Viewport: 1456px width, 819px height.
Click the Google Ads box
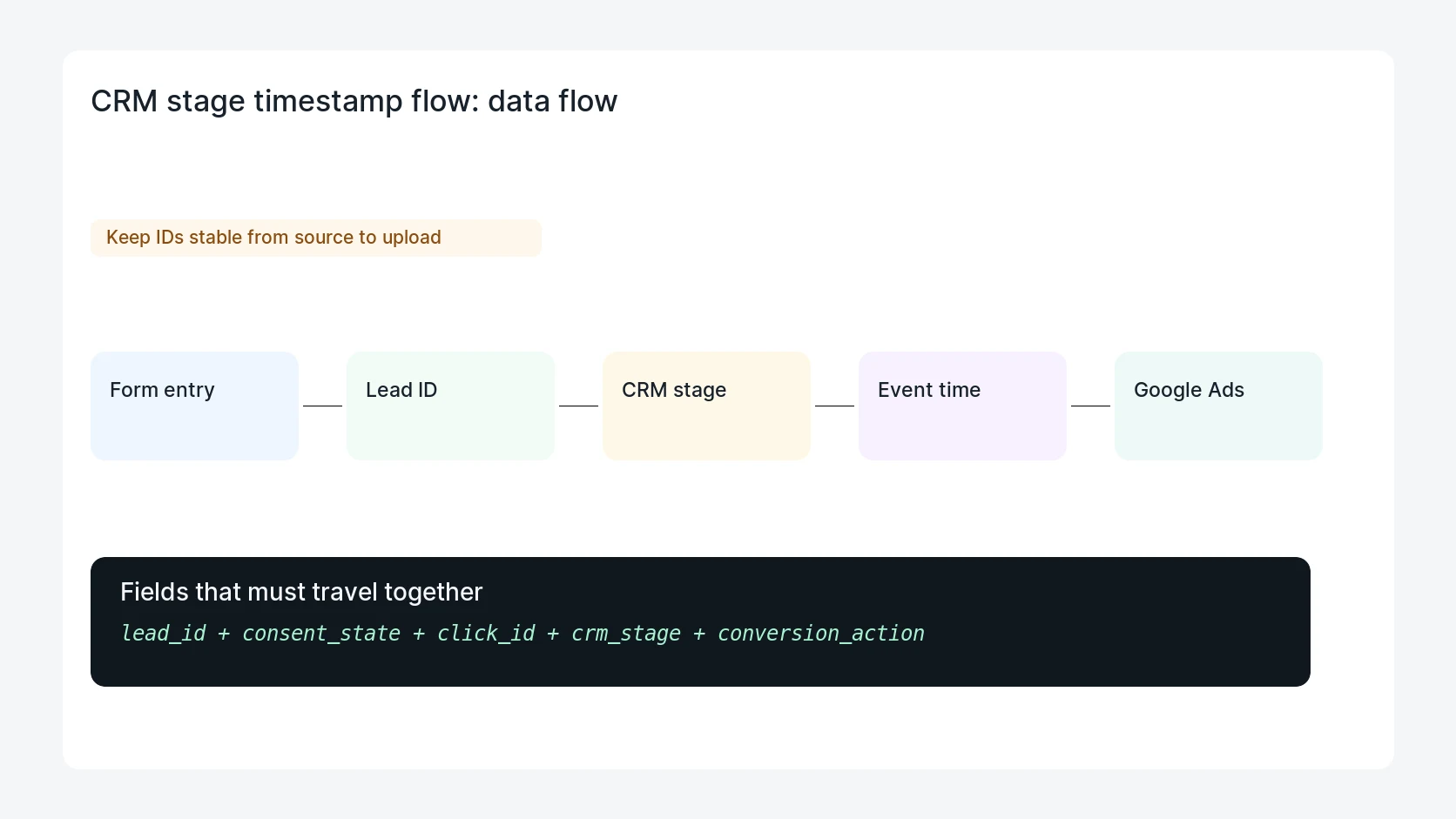coord(1218,406)
